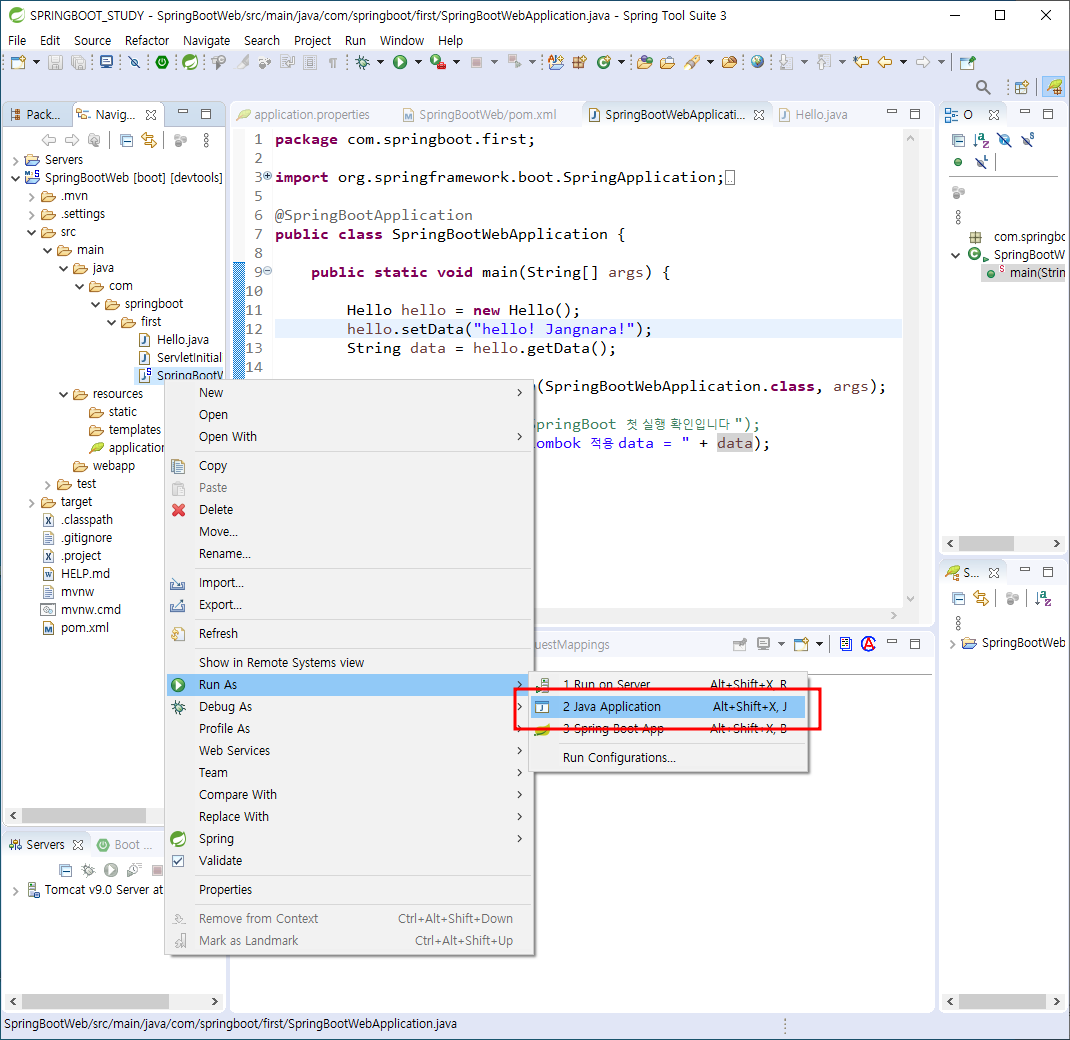Viewport: 1070px width, 1040px height.
Task: Click Export... in the context menu
Action: pos(350,605)
